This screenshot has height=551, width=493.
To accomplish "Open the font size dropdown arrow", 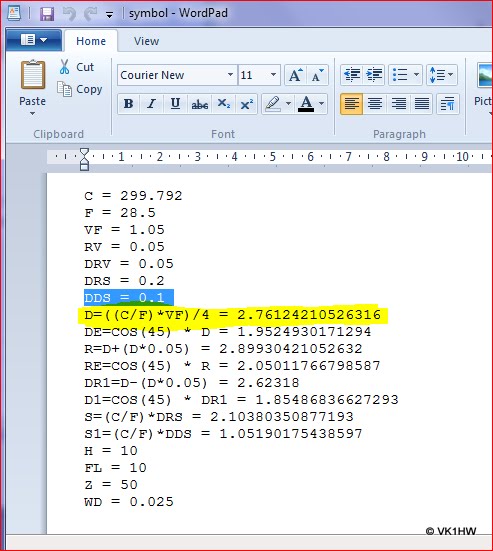I will click(273, 75).
